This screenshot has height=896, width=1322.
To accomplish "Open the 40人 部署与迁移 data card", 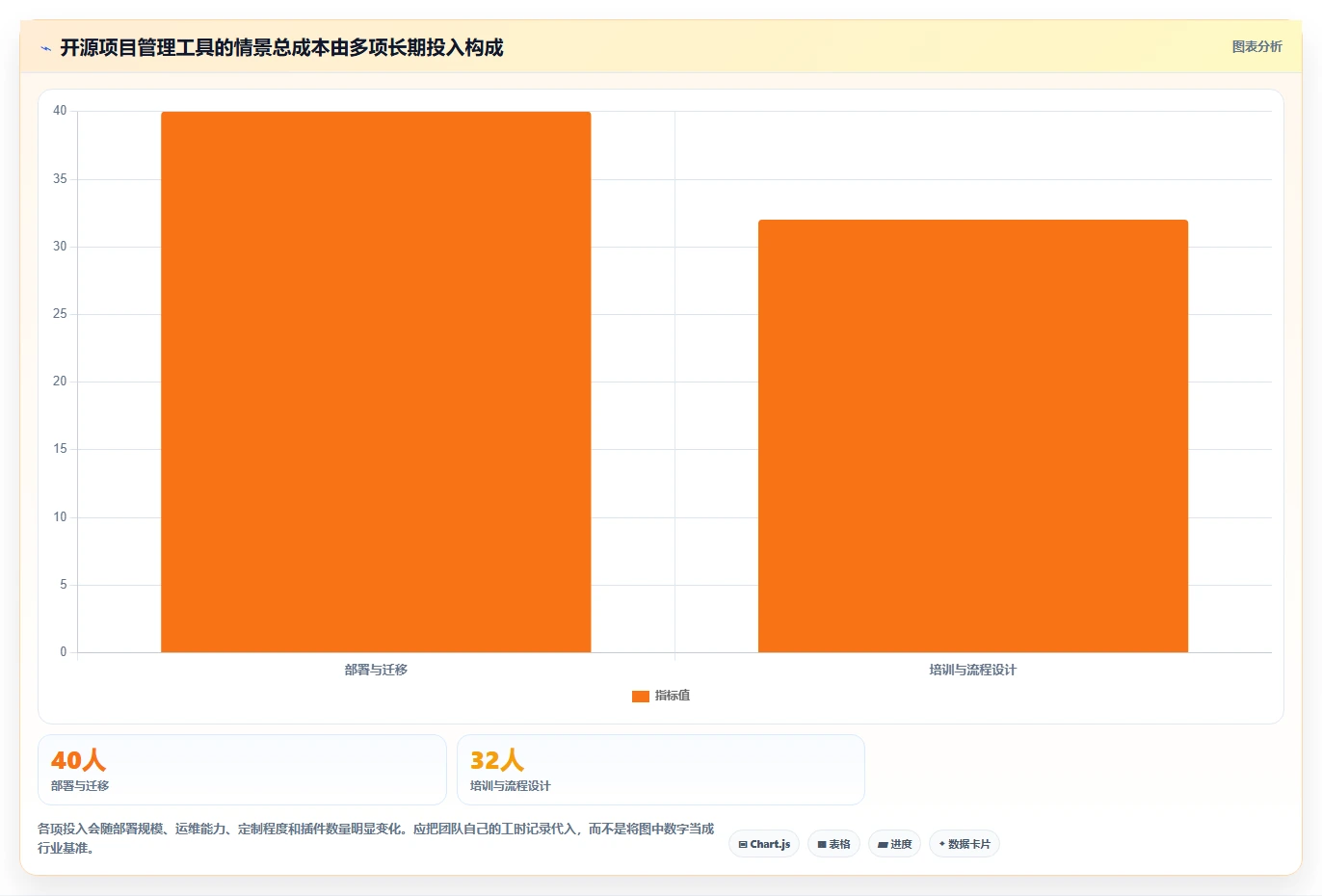I will 242,770.
